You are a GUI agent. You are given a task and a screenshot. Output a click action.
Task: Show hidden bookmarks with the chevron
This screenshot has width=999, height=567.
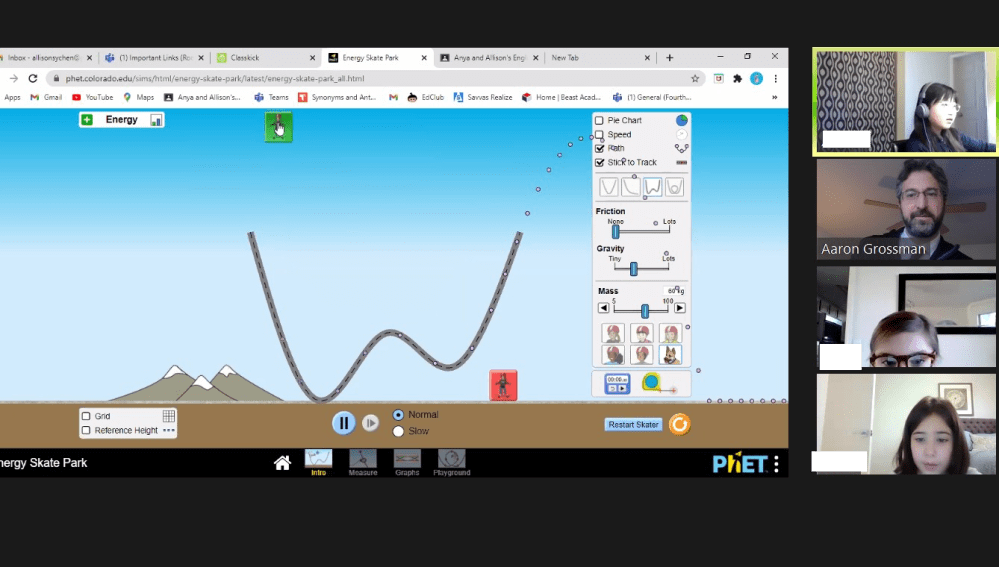[x=774, y=97]
